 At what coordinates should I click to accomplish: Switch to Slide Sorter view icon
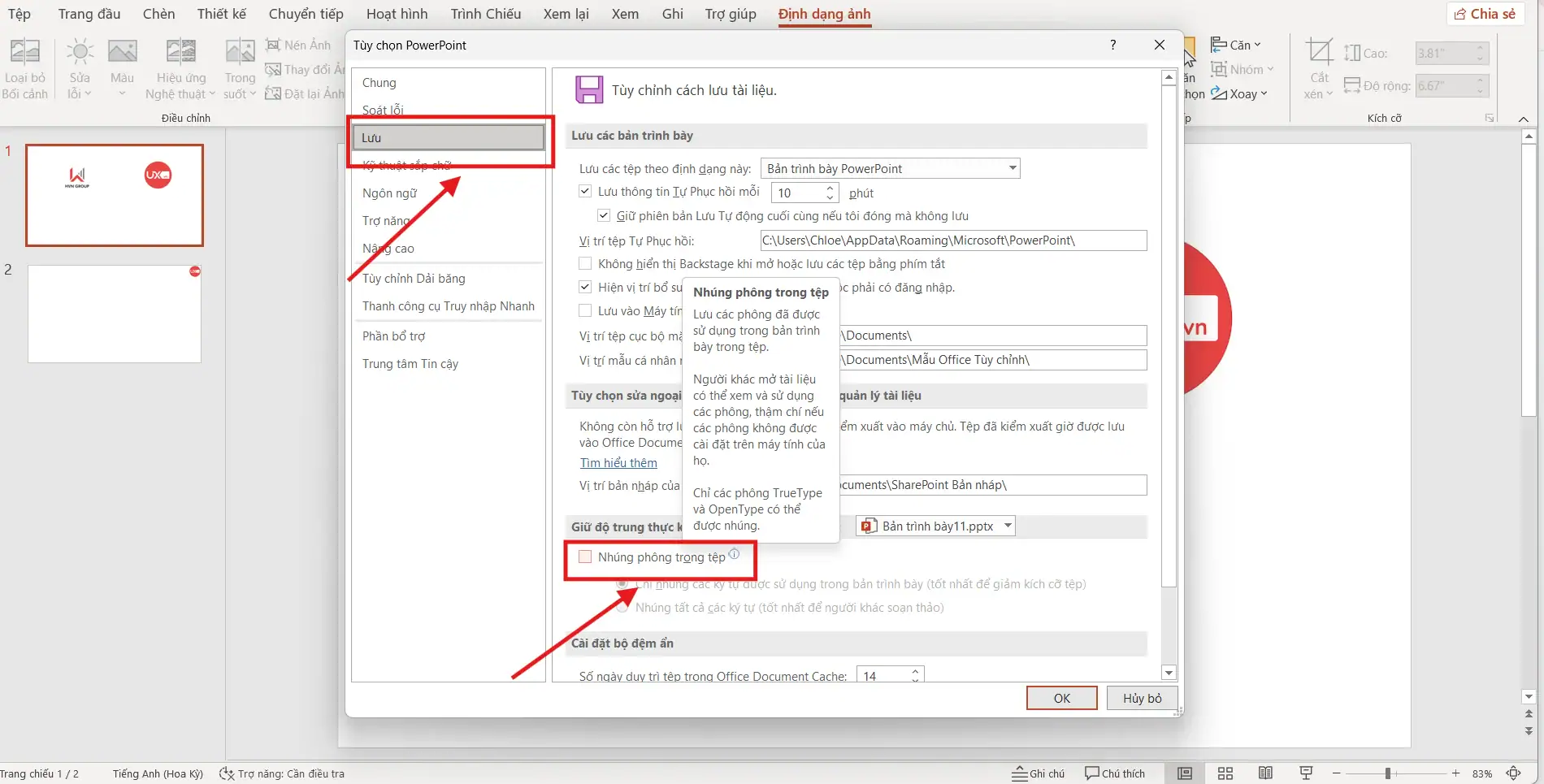1225,773
